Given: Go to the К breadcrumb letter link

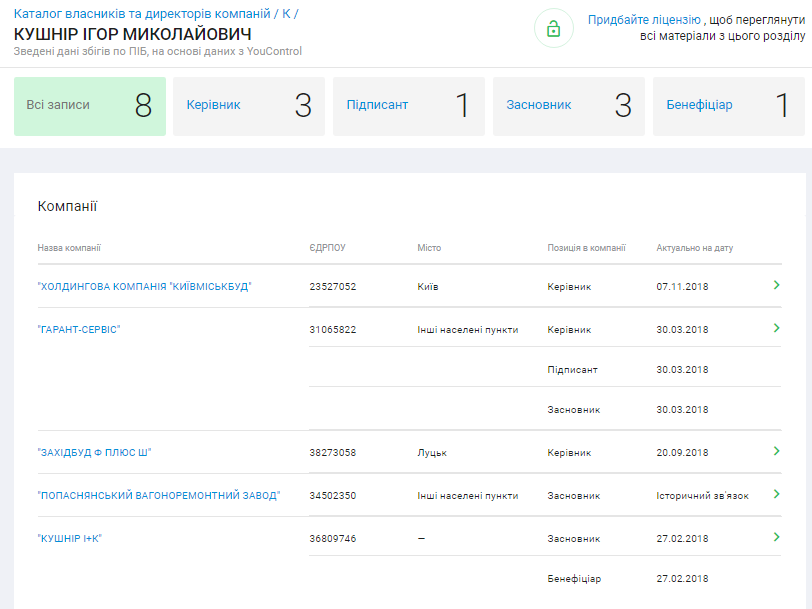Looking at the screenshot, I should pyautogui.click(x=286, y=14).
